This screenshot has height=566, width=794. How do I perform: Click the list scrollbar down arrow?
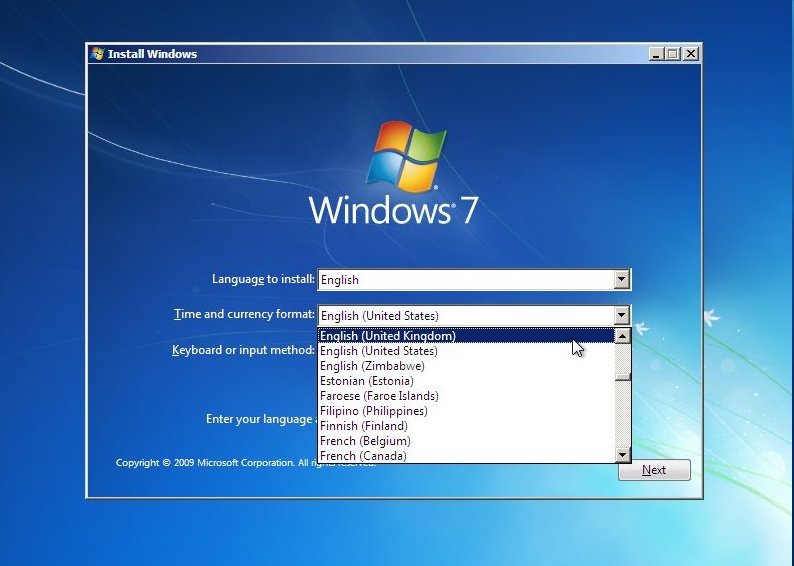click(623, 455)
